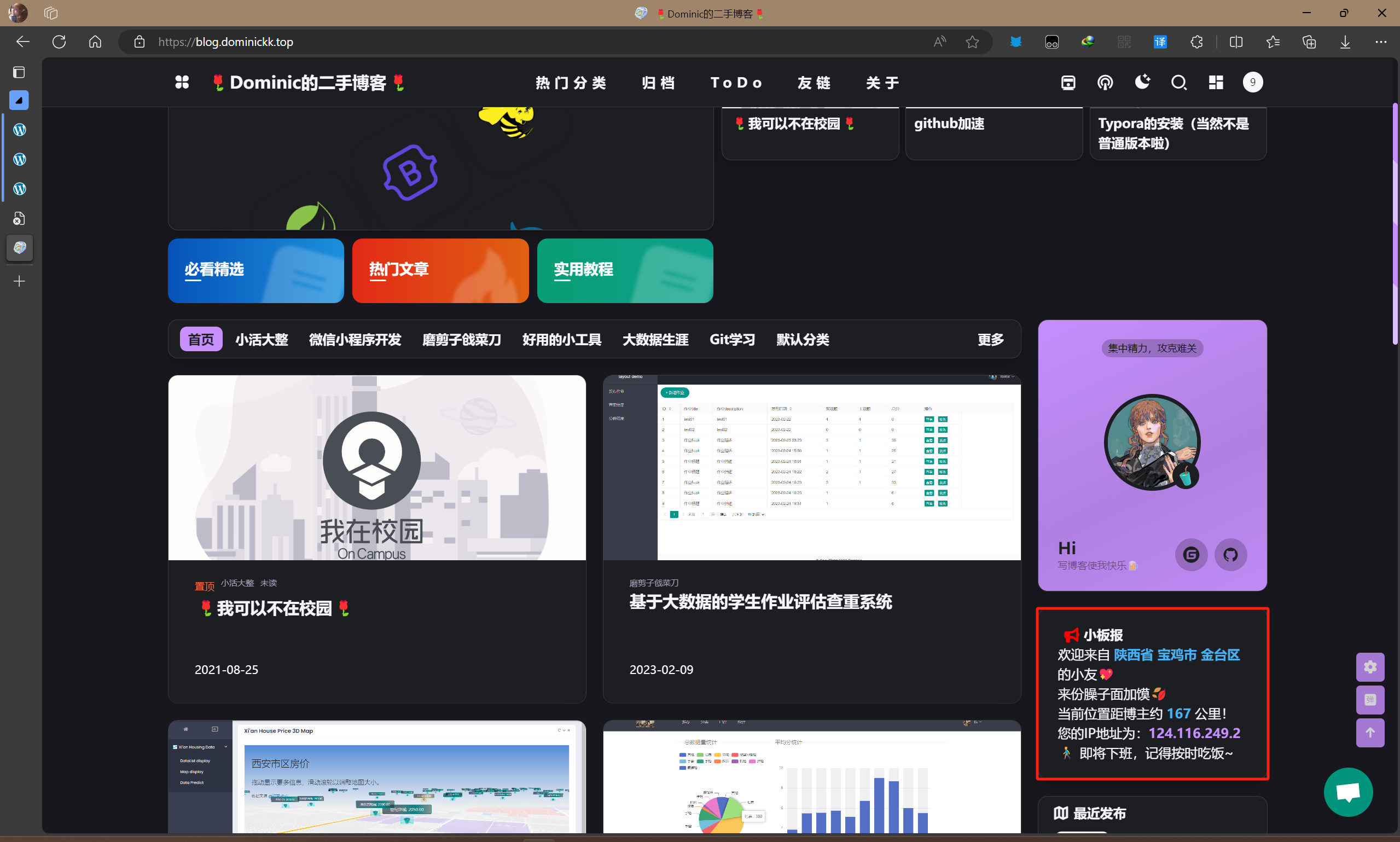Click the GitHub icon on profile card

(1230, 554)
